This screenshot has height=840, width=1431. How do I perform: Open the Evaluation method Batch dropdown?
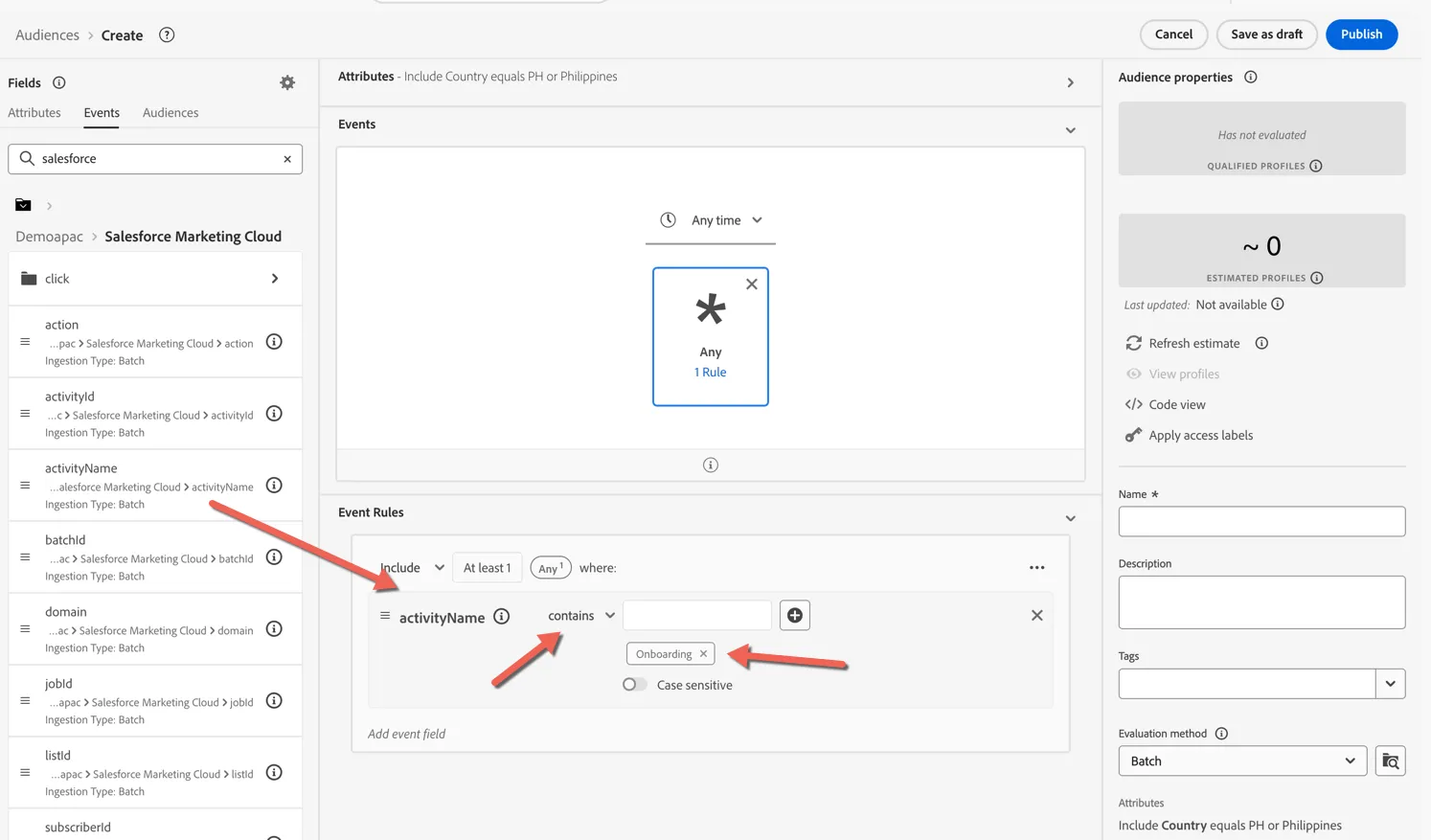coord(1242,761)
